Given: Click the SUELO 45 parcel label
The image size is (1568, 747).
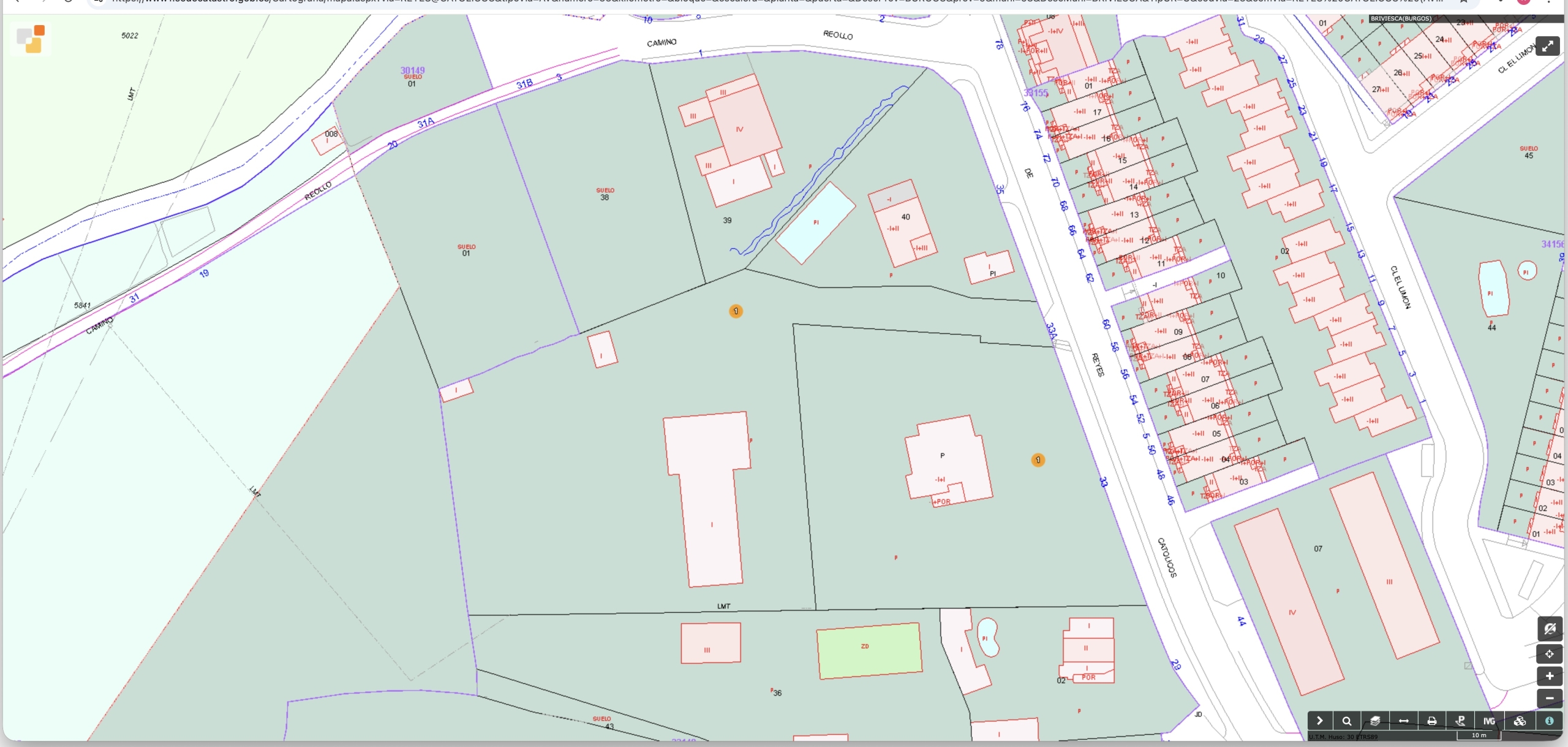Looking at the screenshot, I should tap(1528, 152).
